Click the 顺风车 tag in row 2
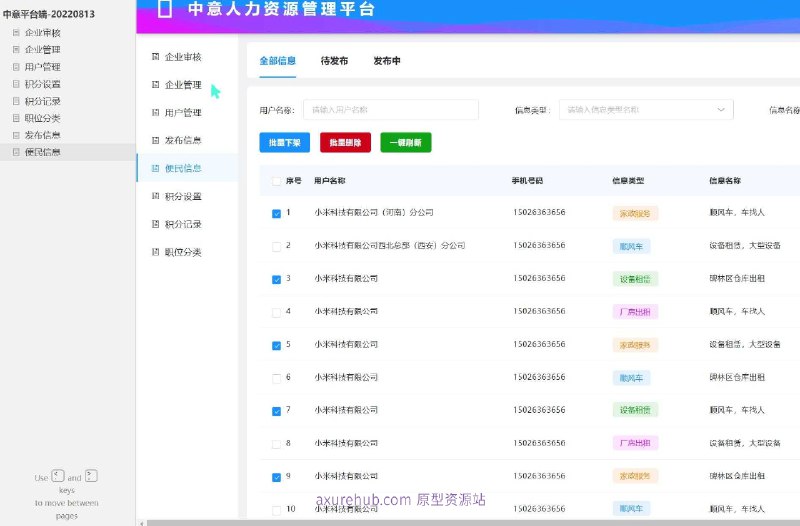The width and height of the screenshot is (800, 526). [x=631, y=246]
